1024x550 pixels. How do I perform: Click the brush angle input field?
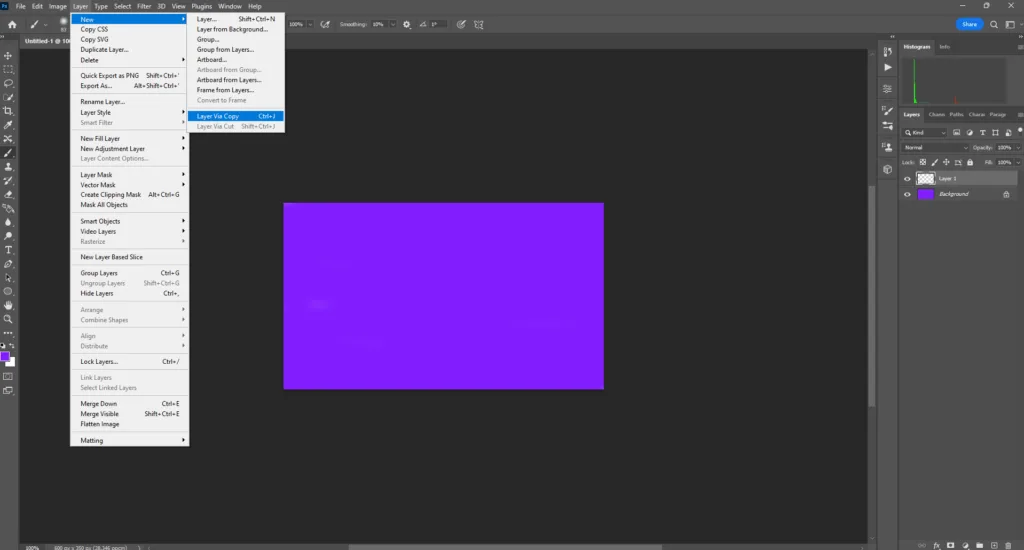click(x=438, y=24)
